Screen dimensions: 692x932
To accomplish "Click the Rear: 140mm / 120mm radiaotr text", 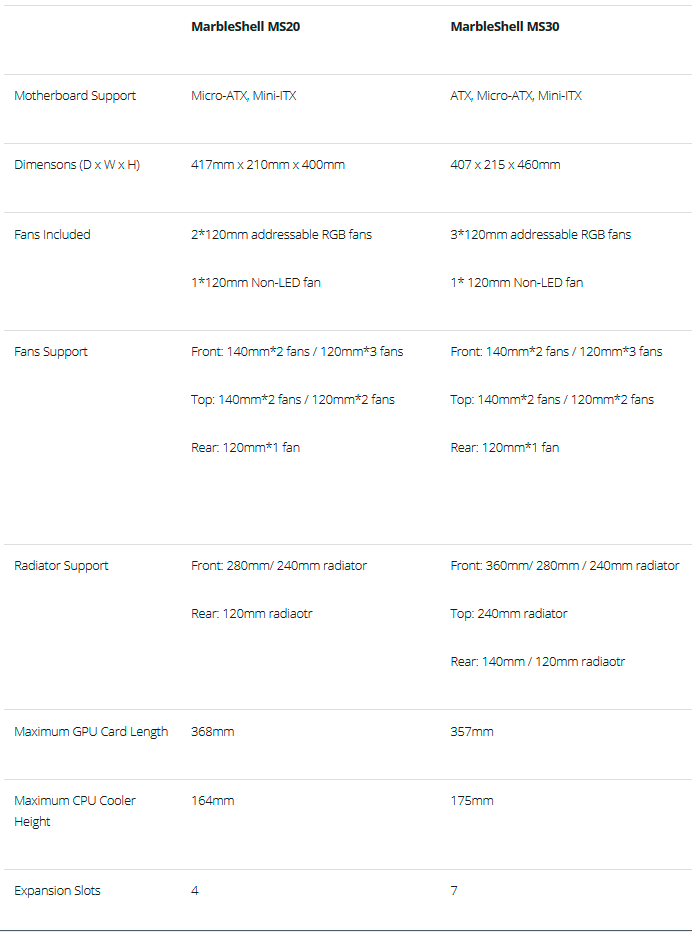I will tap(538, 662).
